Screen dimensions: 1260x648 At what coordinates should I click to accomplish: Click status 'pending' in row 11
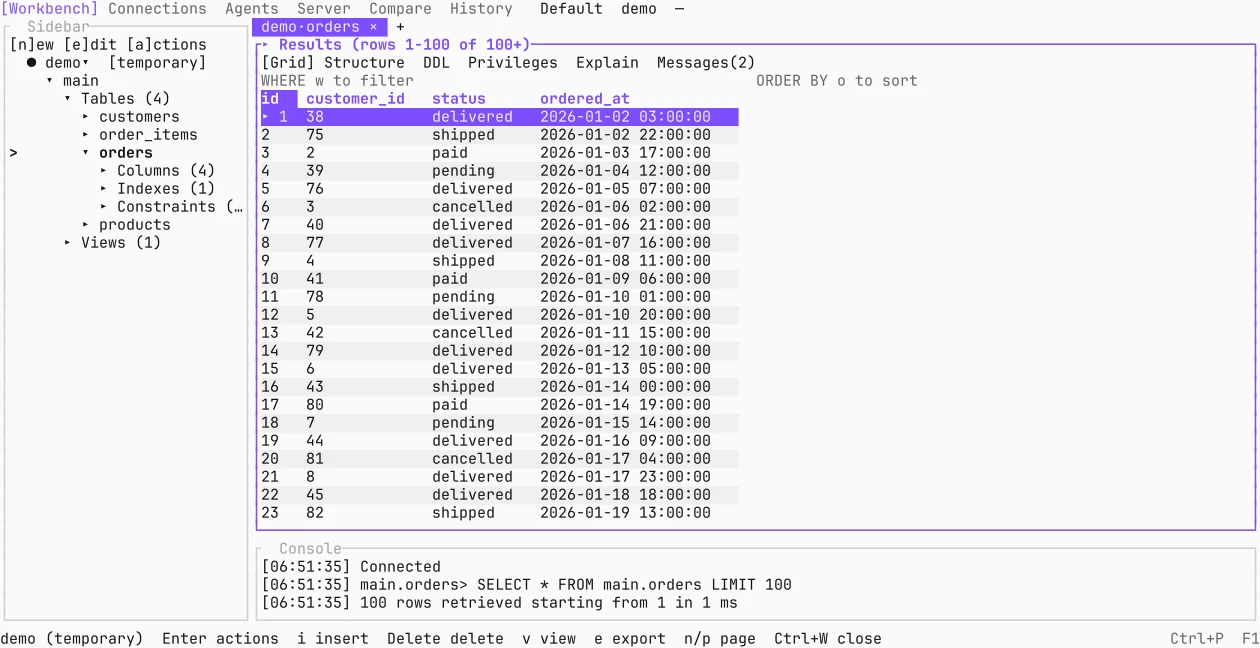click(x=463, y=297)
